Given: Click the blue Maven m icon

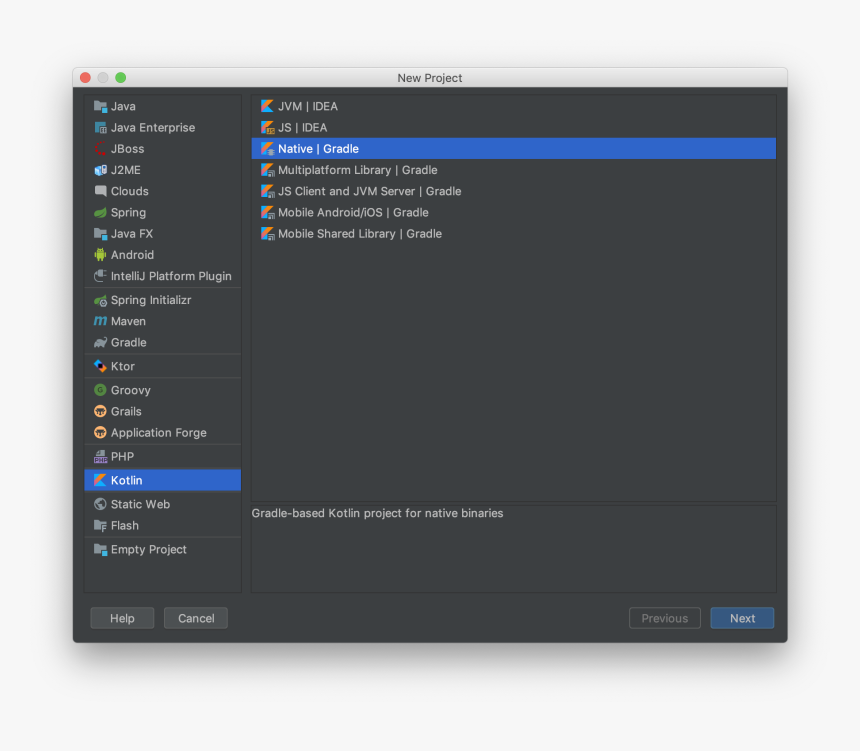Looking at the screenshot, I should coord(100,321).
